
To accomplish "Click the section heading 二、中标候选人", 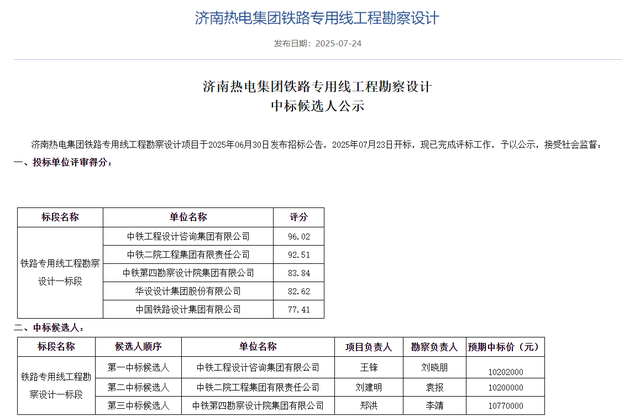I will (x=49, y=327).
